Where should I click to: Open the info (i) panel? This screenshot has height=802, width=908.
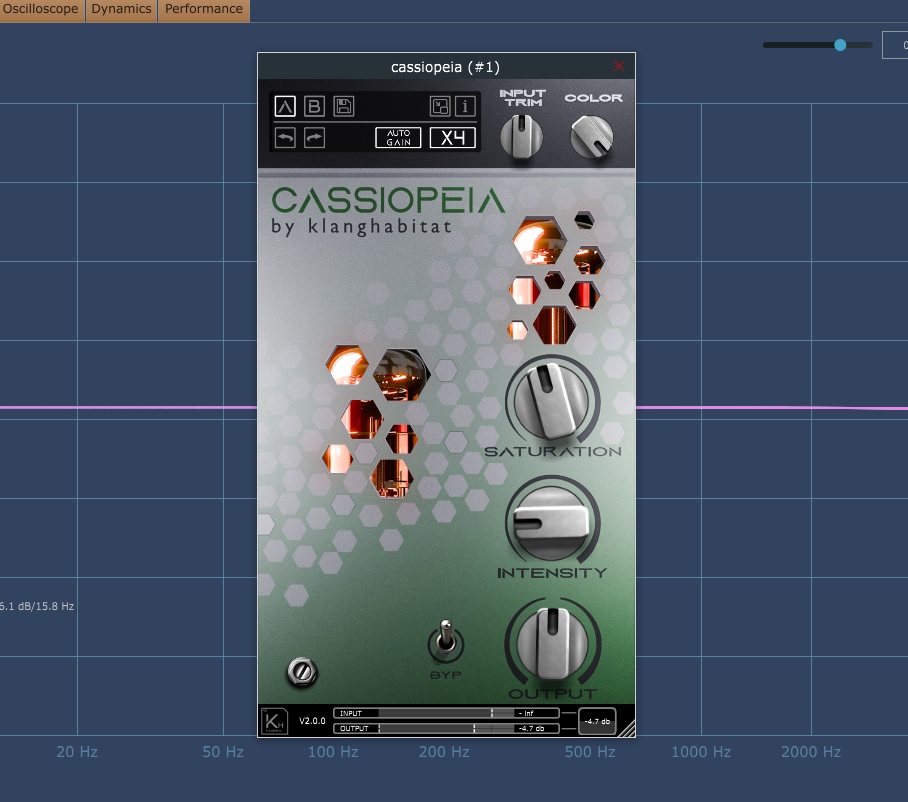point(465,106)
